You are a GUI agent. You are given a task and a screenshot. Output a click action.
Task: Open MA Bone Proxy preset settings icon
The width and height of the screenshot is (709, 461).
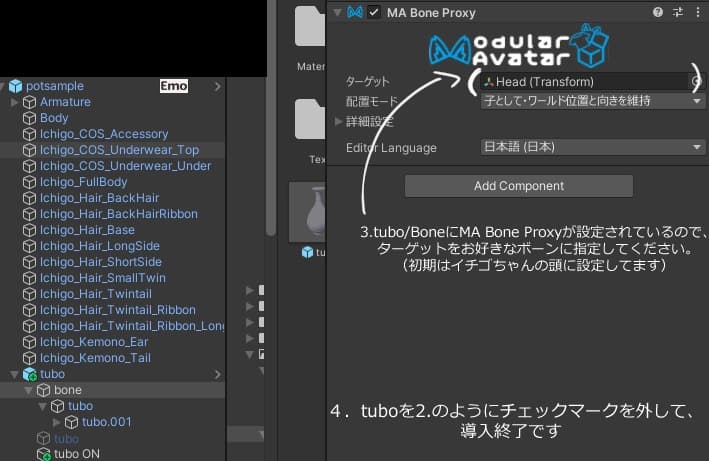point(678,12)
